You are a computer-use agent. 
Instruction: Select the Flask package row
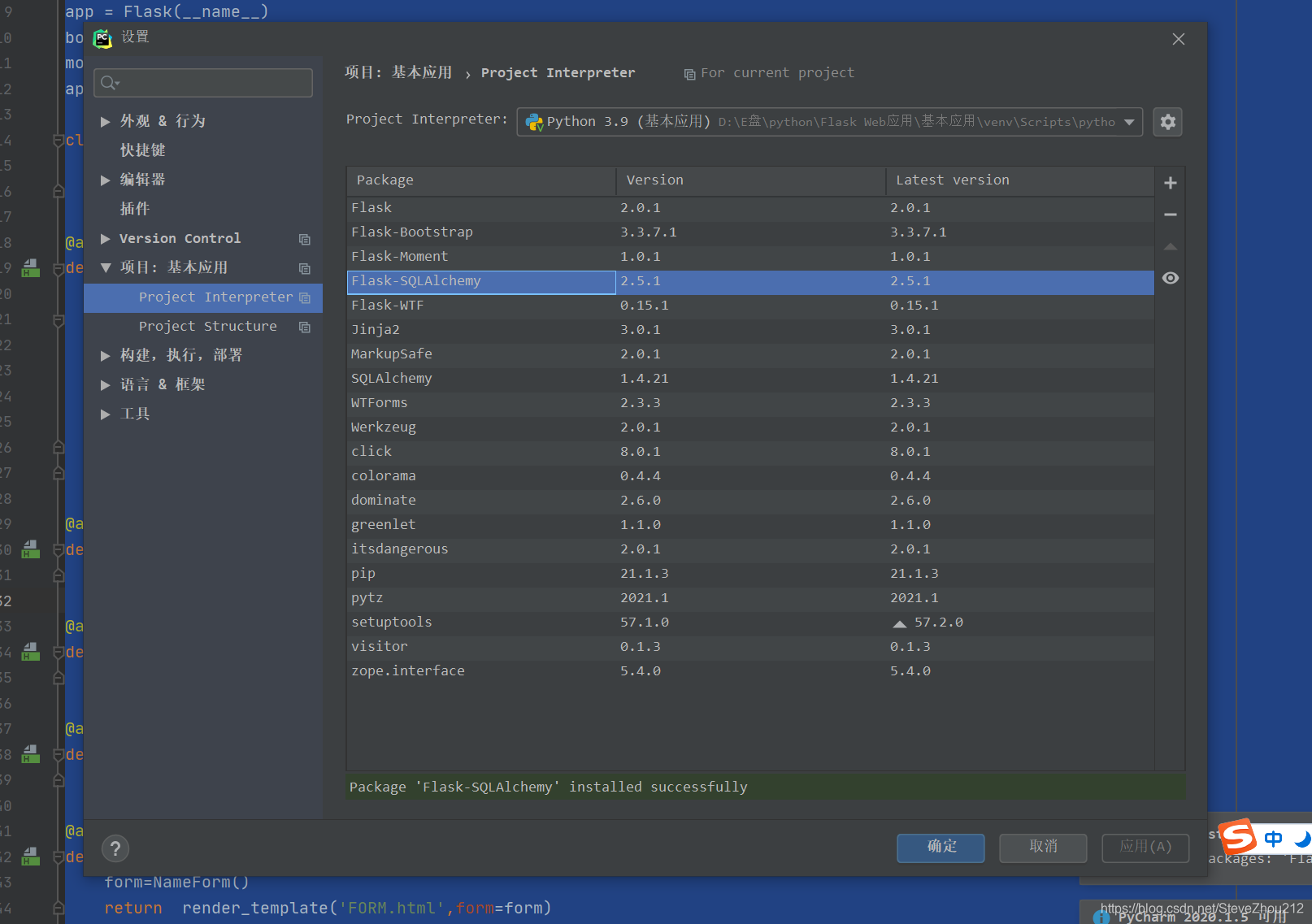pyautogui.click(x=750, y=208)
